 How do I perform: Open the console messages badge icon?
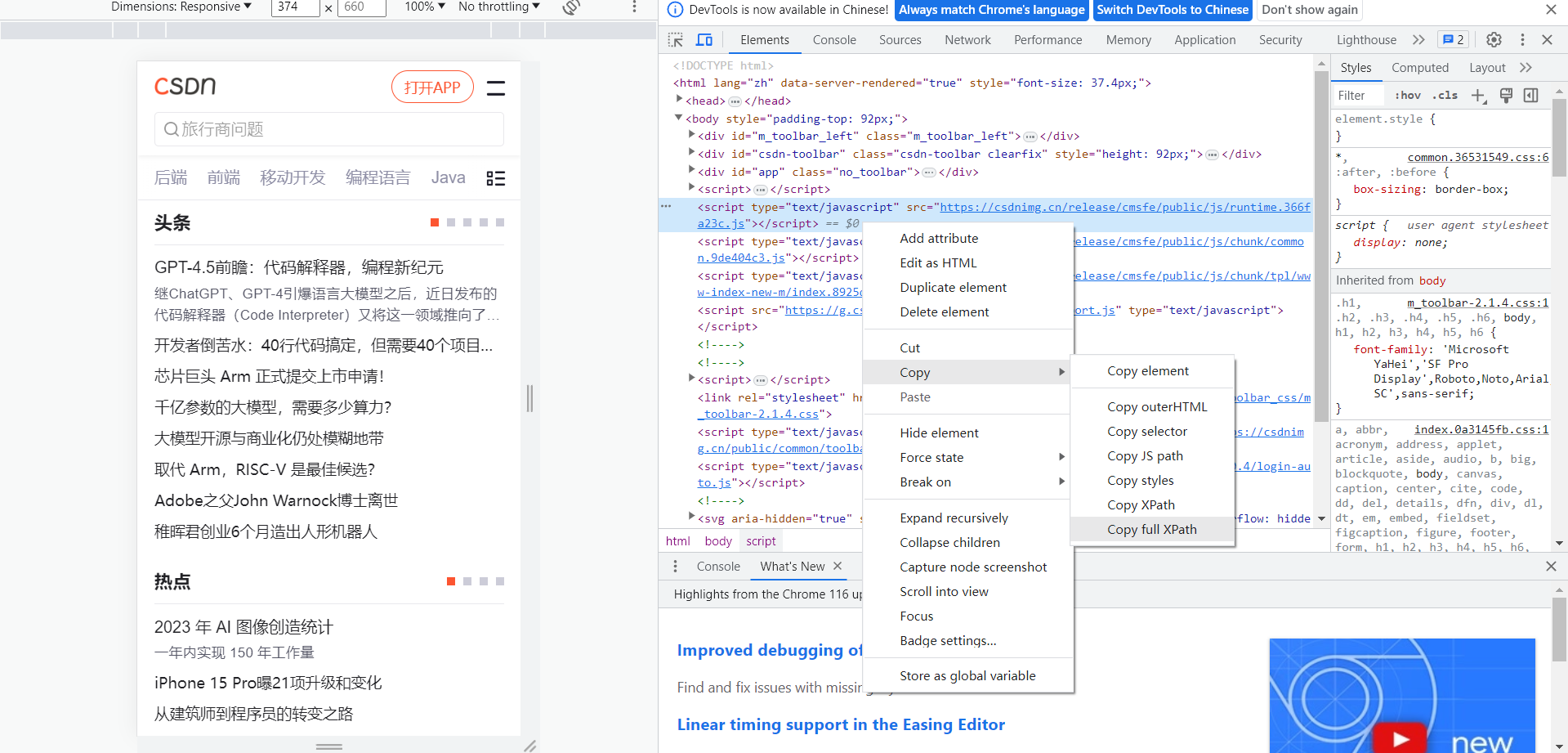coord(1454,40)
